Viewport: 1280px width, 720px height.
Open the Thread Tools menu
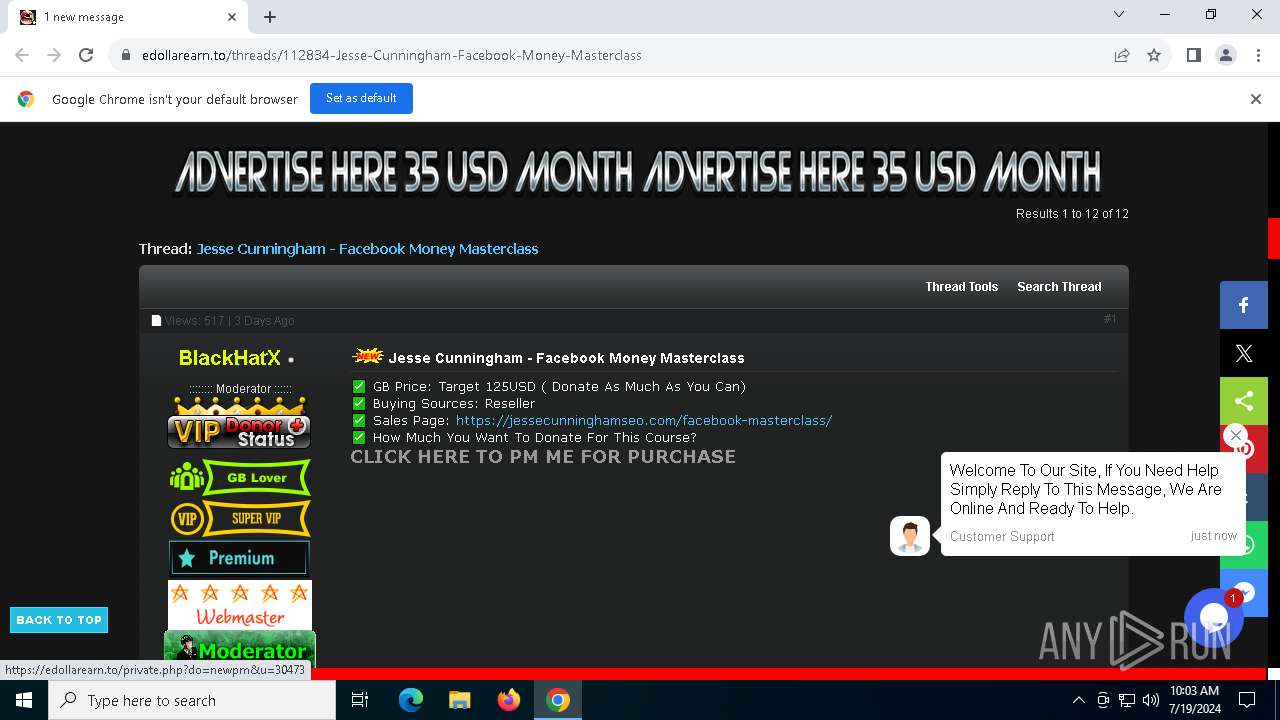pos(961,287)
